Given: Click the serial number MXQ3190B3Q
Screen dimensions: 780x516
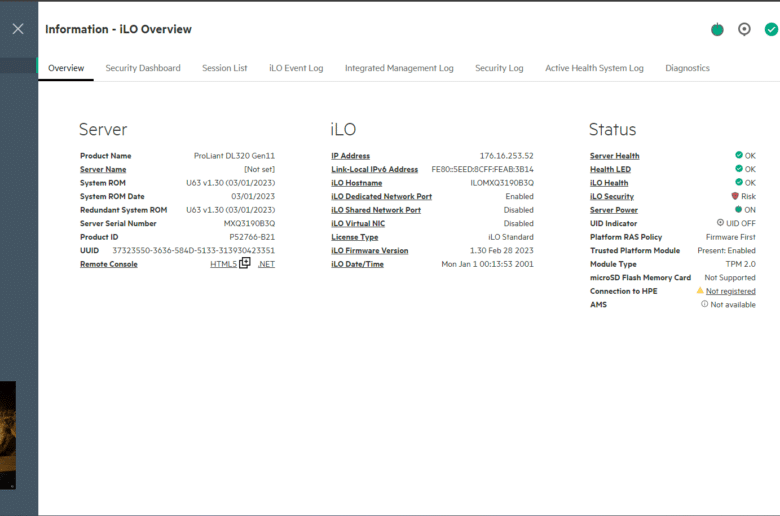Looking at the screenshot, I should [249, 223].
